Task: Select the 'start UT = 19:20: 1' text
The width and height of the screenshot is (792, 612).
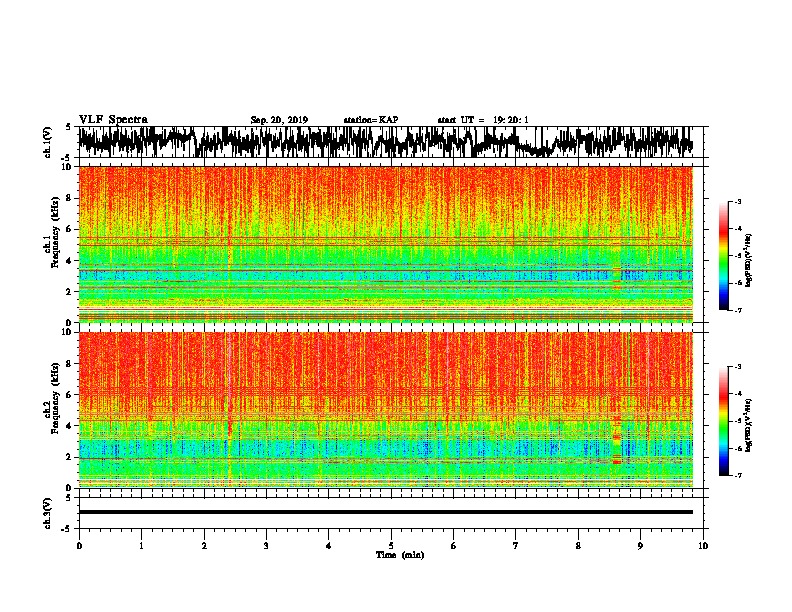Action: [x=483, y=120]
